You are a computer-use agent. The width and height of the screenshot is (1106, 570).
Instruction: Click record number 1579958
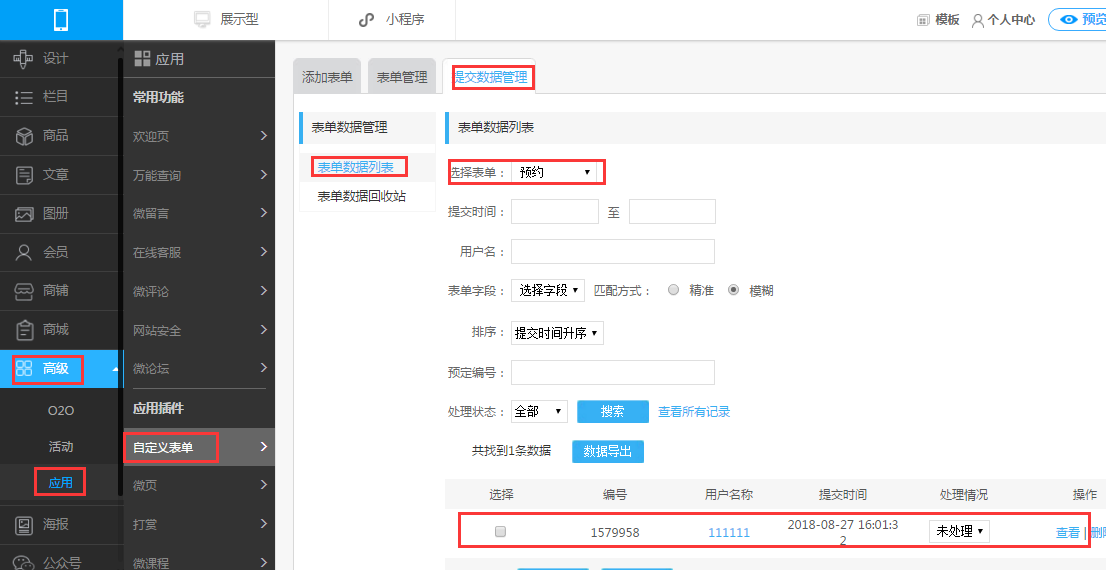tap(615, 533)
